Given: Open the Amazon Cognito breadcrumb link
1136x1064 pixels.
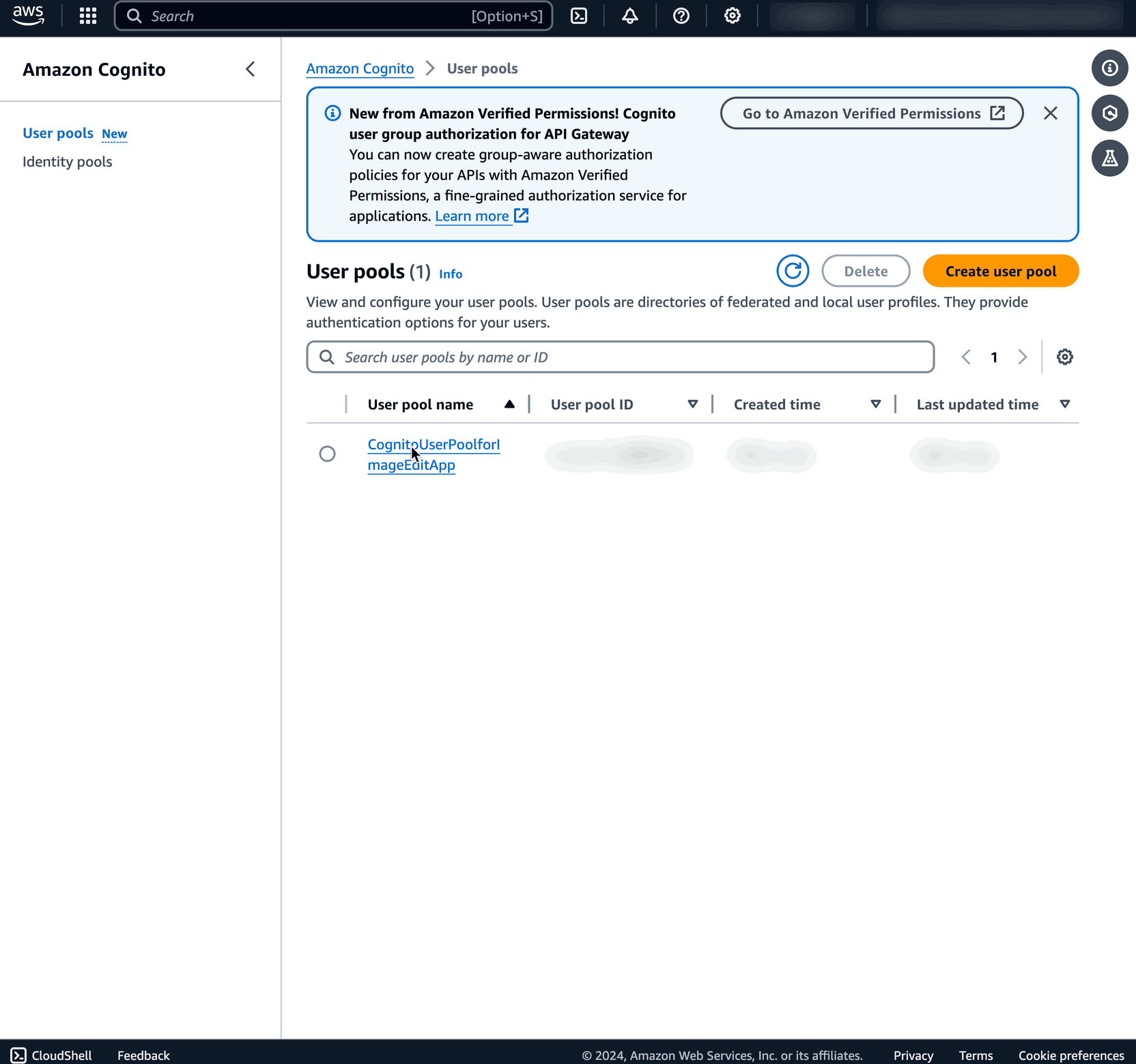Looking at the screenshot, I should [360, 68].
